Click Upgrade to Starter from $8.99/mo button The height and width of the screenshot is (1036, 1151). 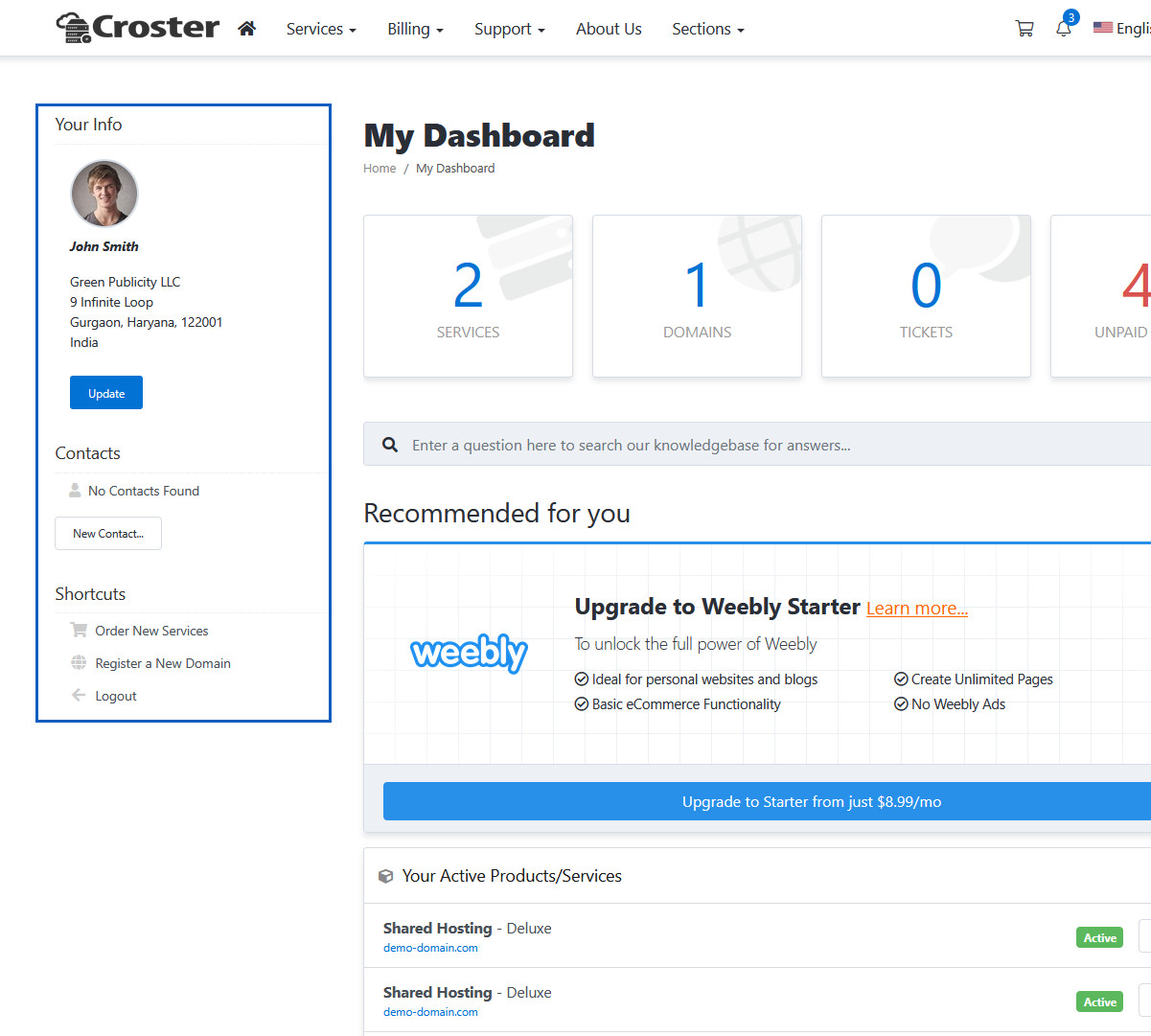click(767, 801)
